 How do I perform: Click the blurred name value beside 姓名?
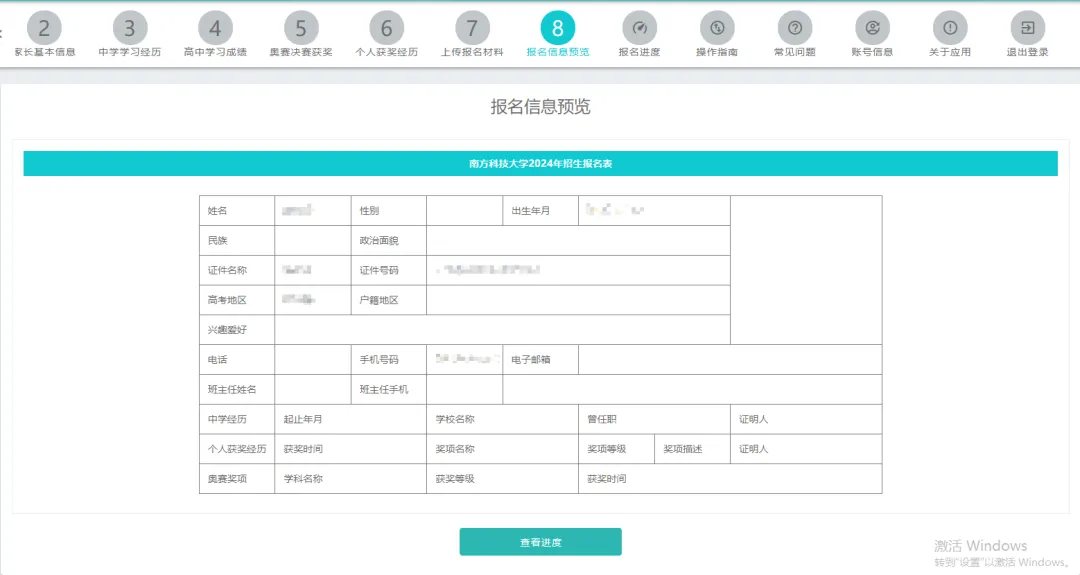tap(298, 210)
